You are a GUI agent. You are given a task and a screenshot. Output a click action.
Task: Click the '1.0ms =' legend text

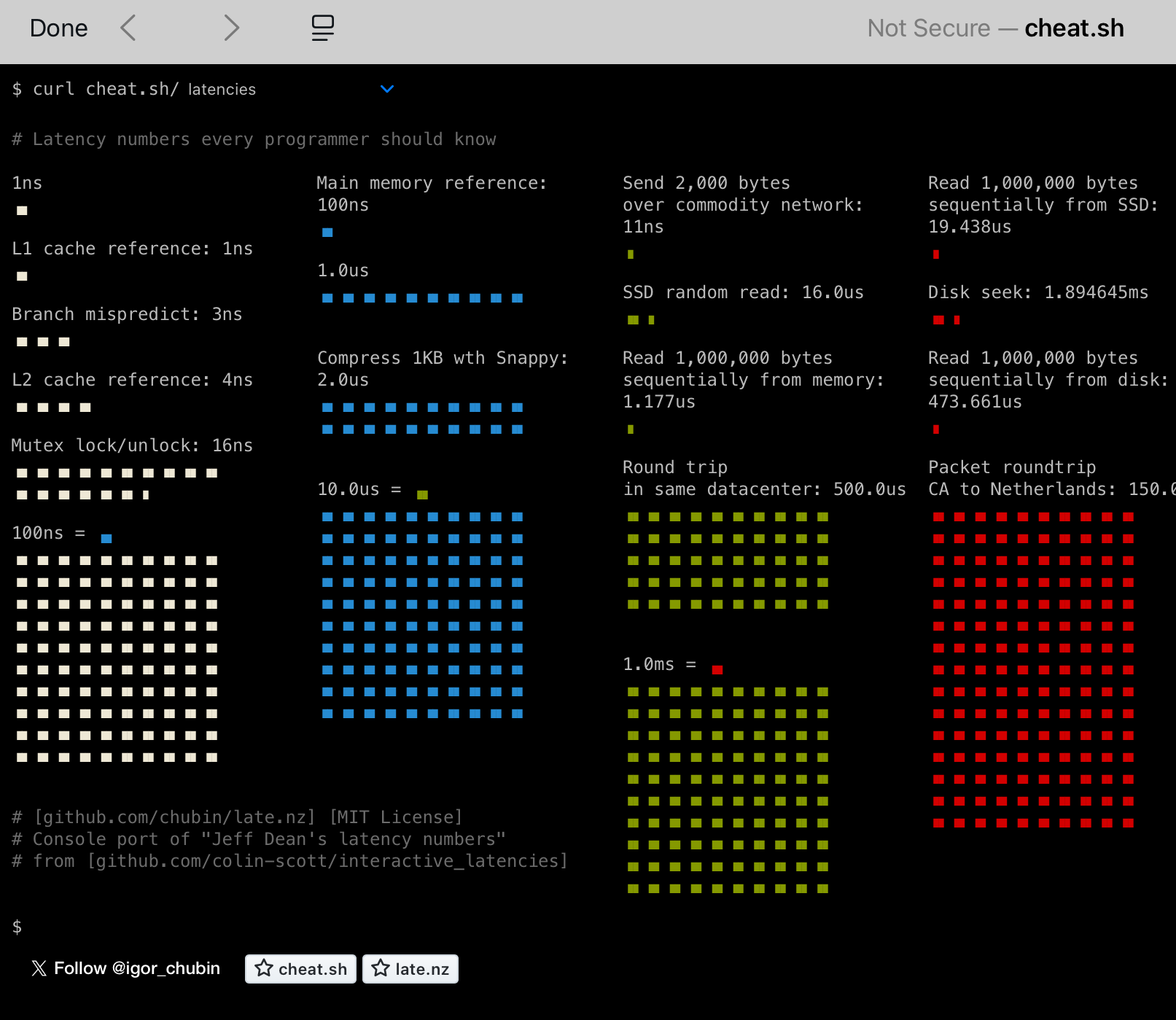pyautogui.click(x=660, y=664)
